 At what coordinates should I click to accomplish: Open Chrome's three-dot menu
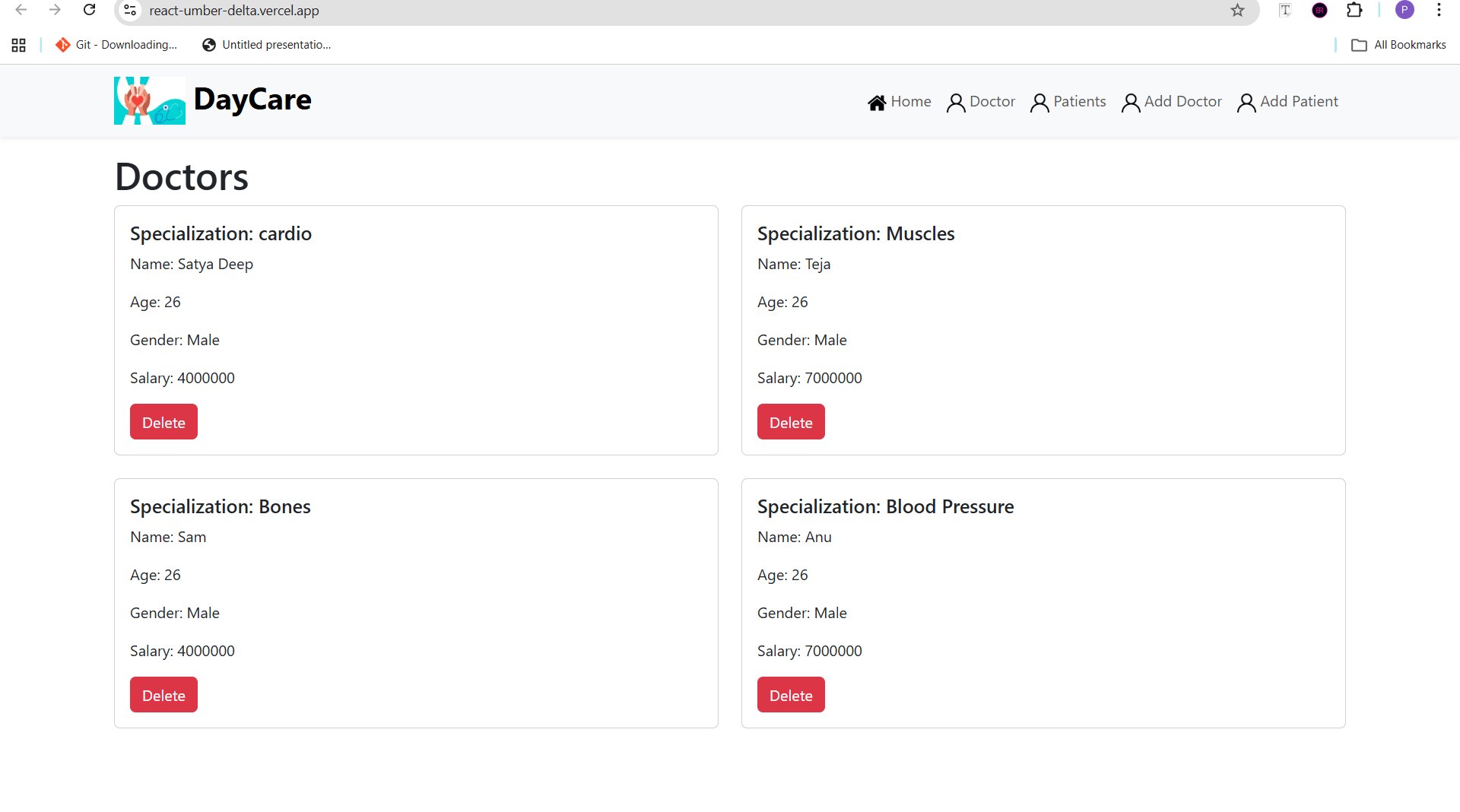pyautogui.click(x=1439, y=11)
